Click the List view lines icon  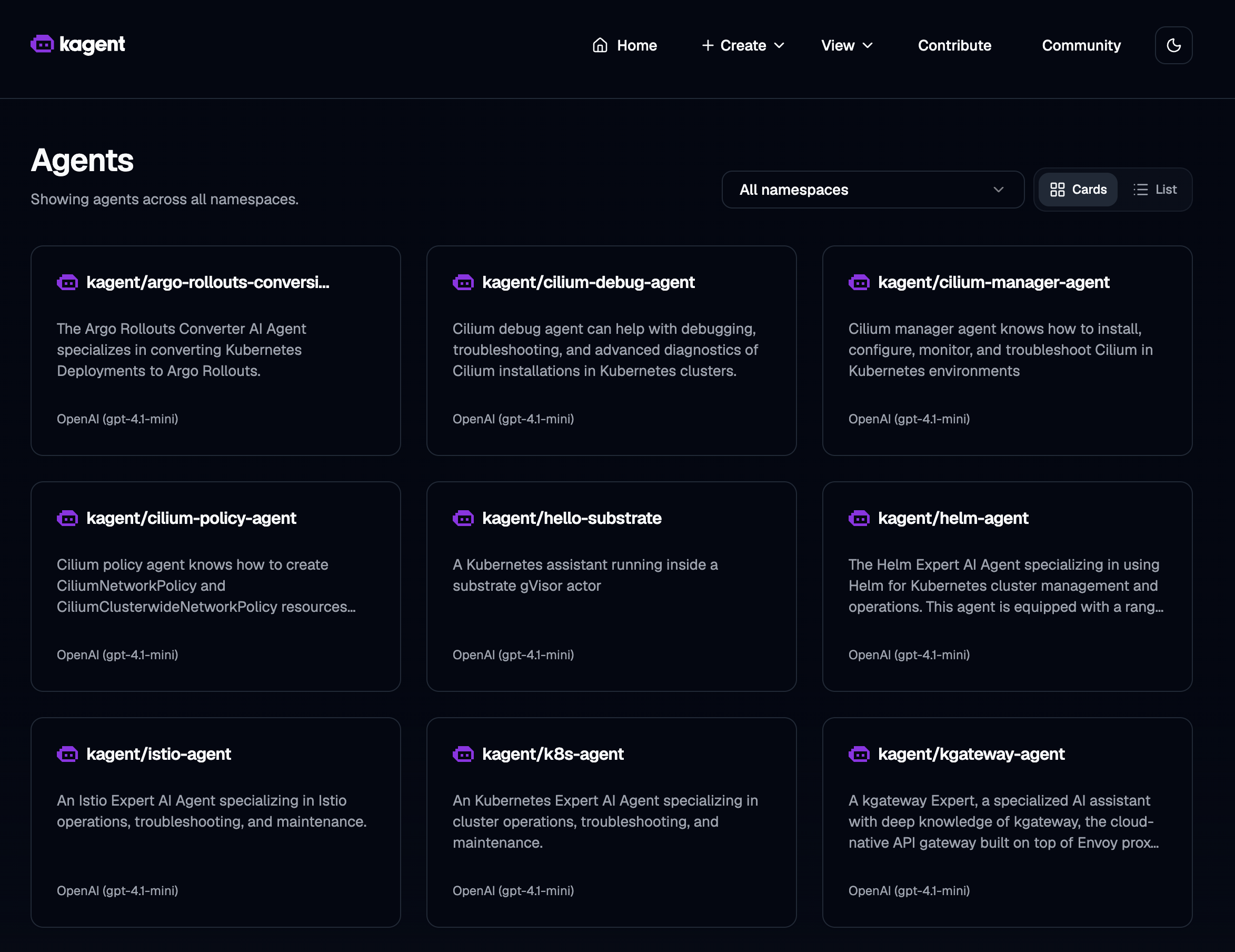coord(1141,190)
